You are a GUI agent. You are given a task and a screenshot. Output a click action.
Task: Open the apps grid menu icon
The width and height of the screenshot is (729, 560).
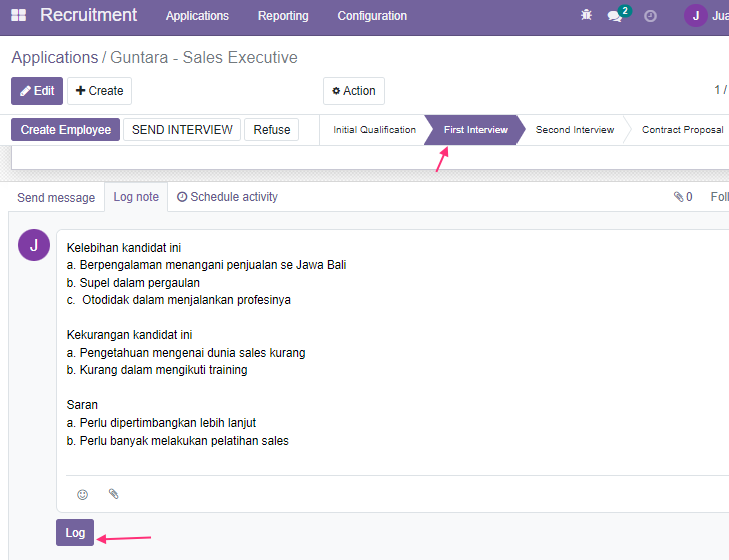pos(19,15)
